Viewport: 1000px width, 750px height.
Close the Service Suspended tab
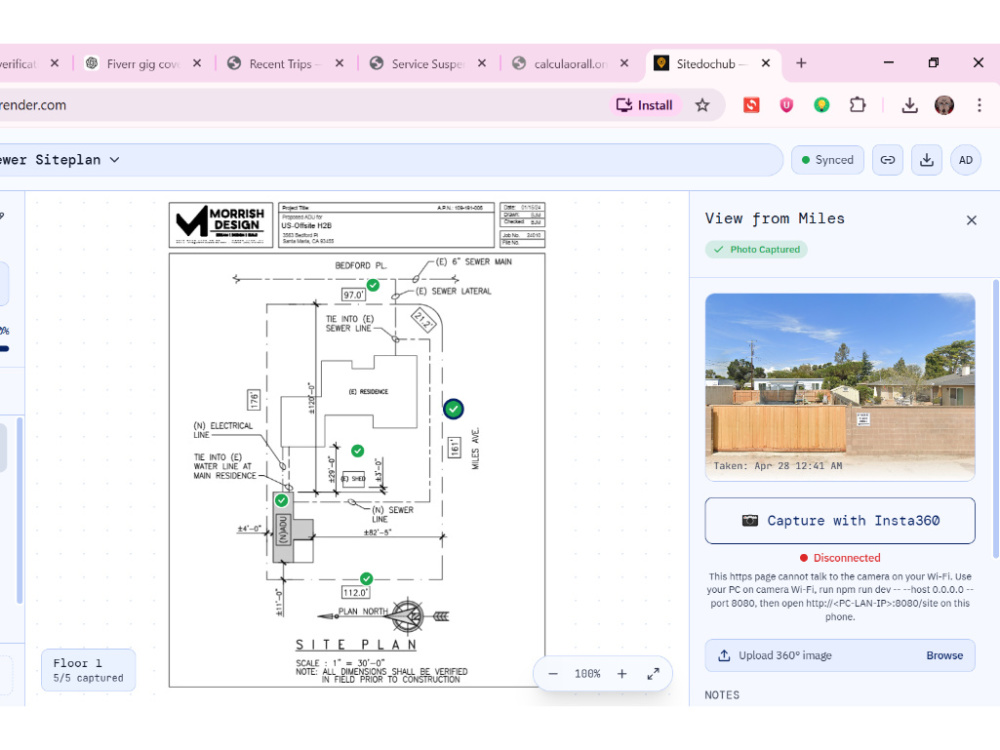tap(482, 63)
